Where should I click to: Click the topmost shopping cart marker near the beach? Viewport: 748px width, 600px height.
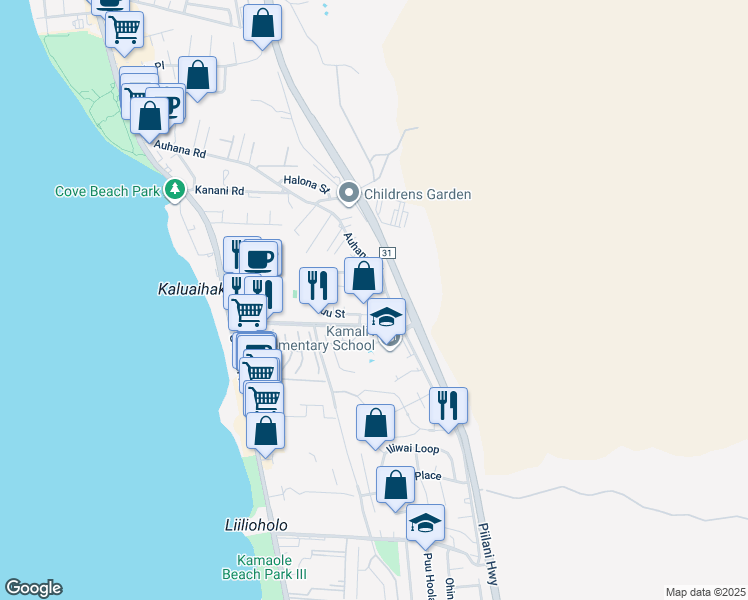point(125,30)
